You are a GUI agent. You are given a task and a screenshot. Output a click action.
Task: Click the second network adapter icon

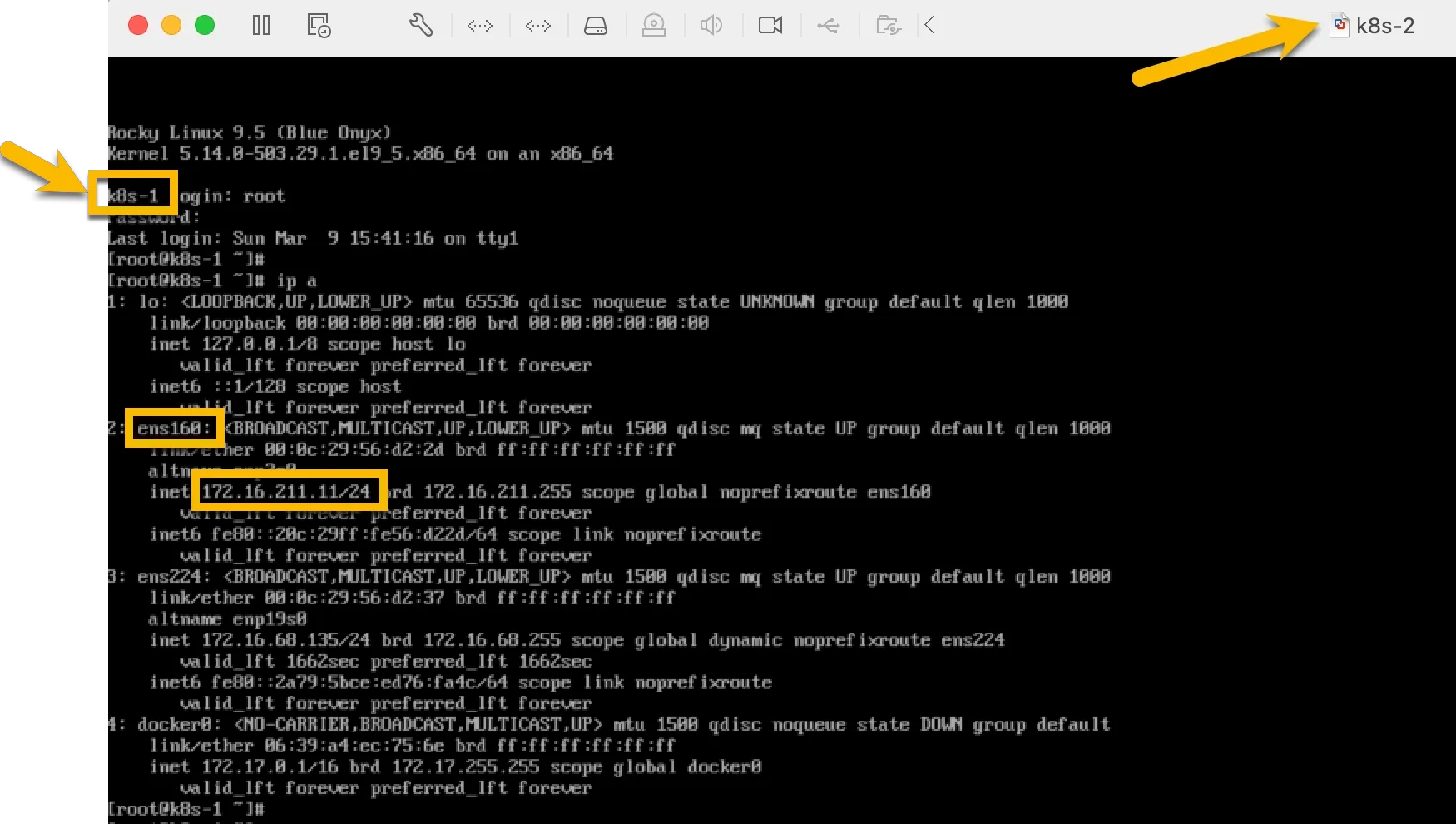538,26
